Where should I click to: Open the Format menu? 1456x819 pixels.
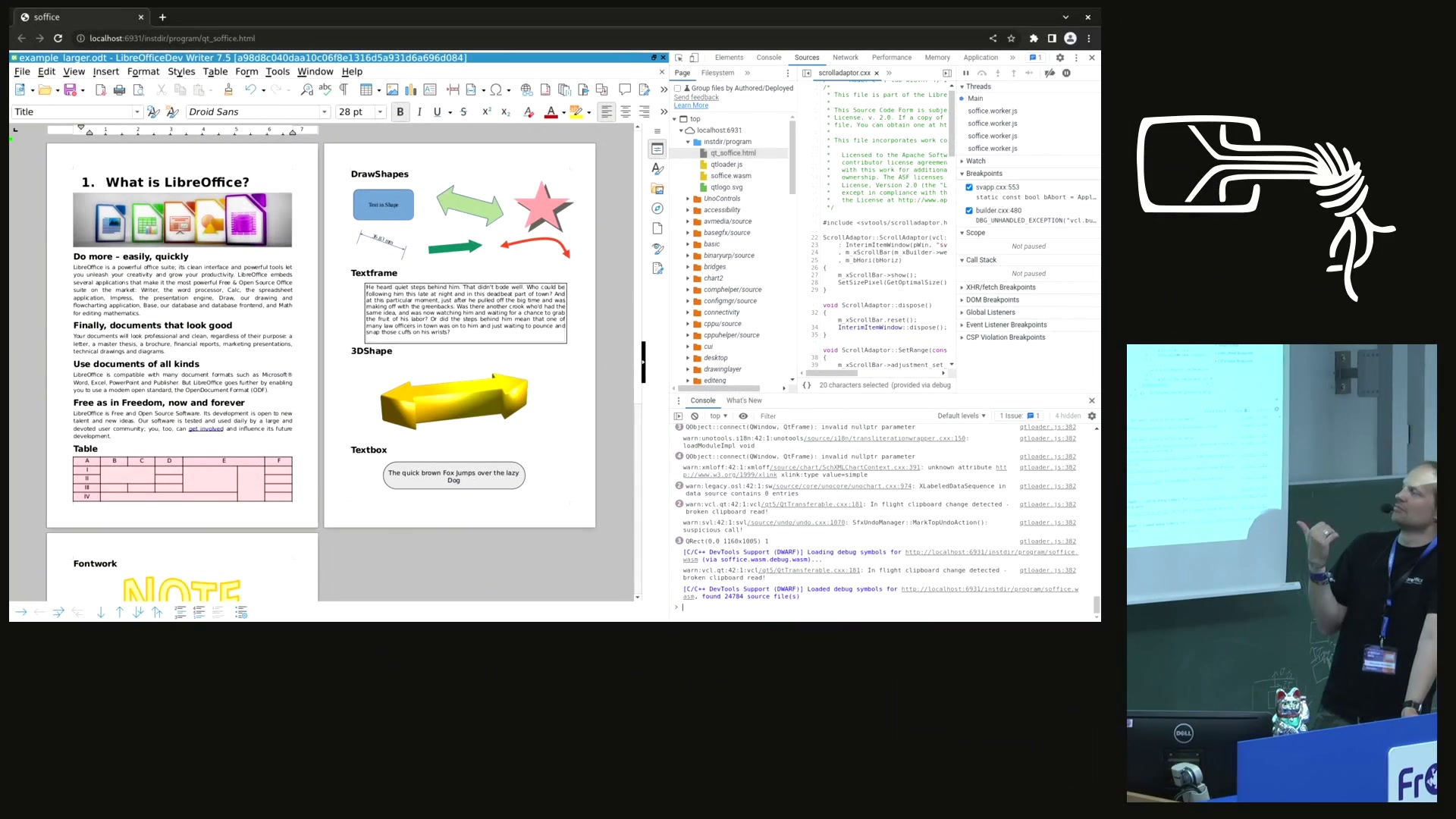143,71
